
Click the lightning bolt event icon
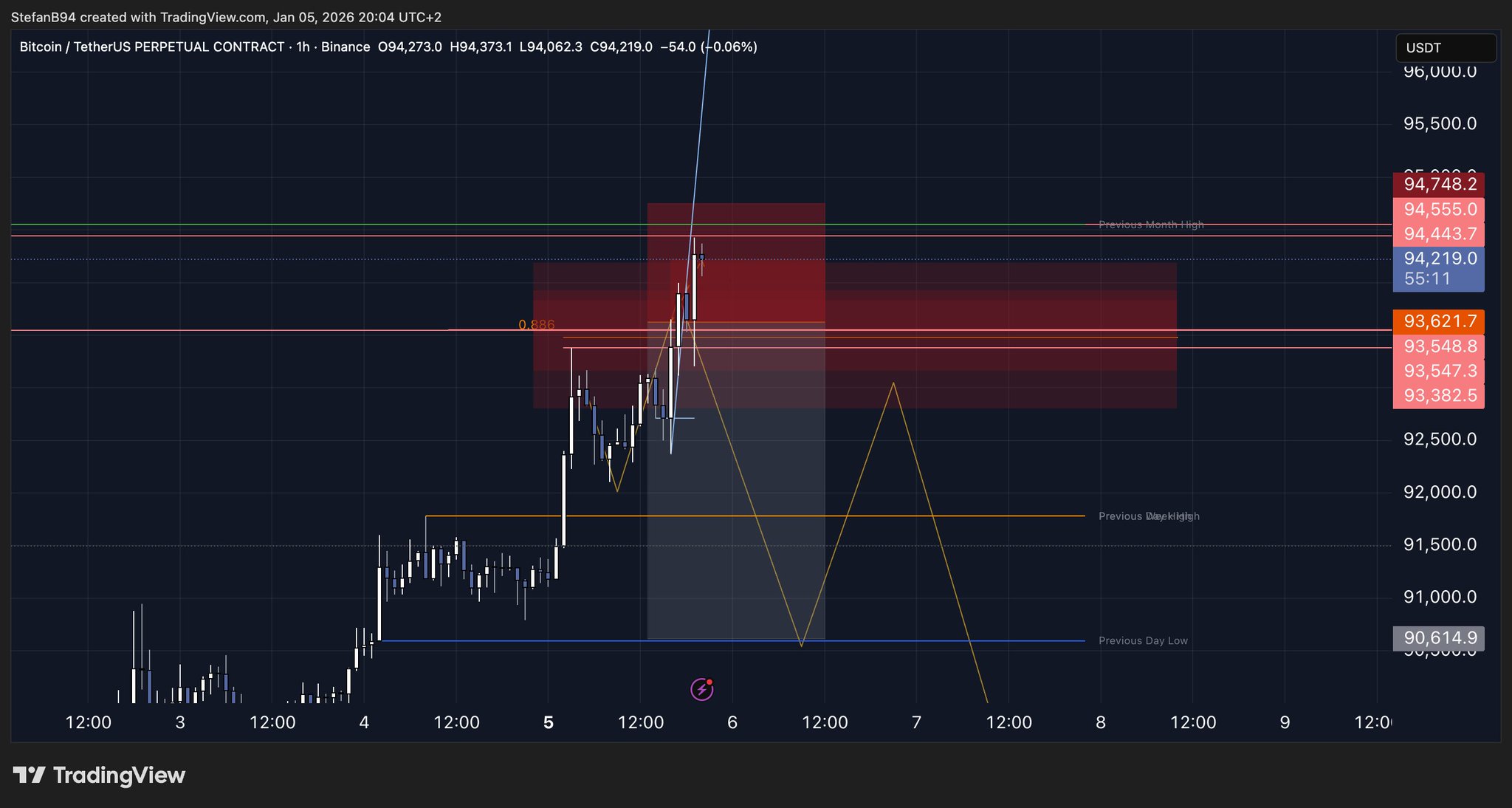(701, 690)
